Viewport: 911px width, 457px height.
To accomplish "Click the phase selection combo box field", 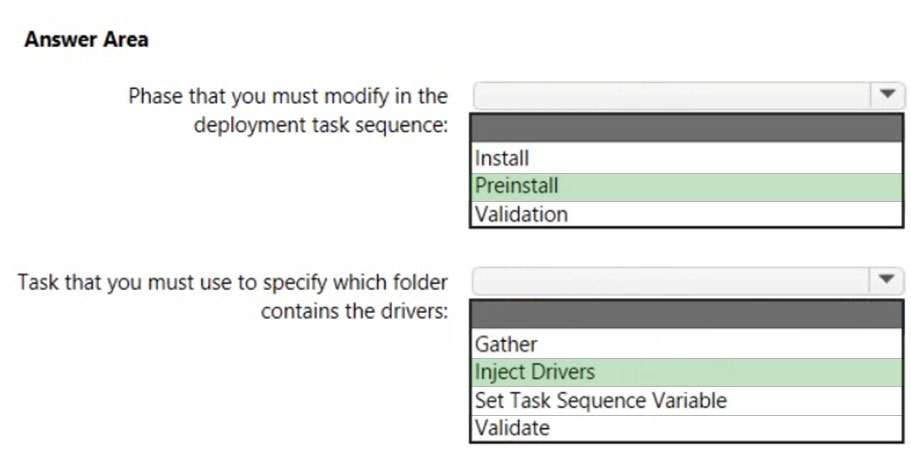I will [688, 96].
